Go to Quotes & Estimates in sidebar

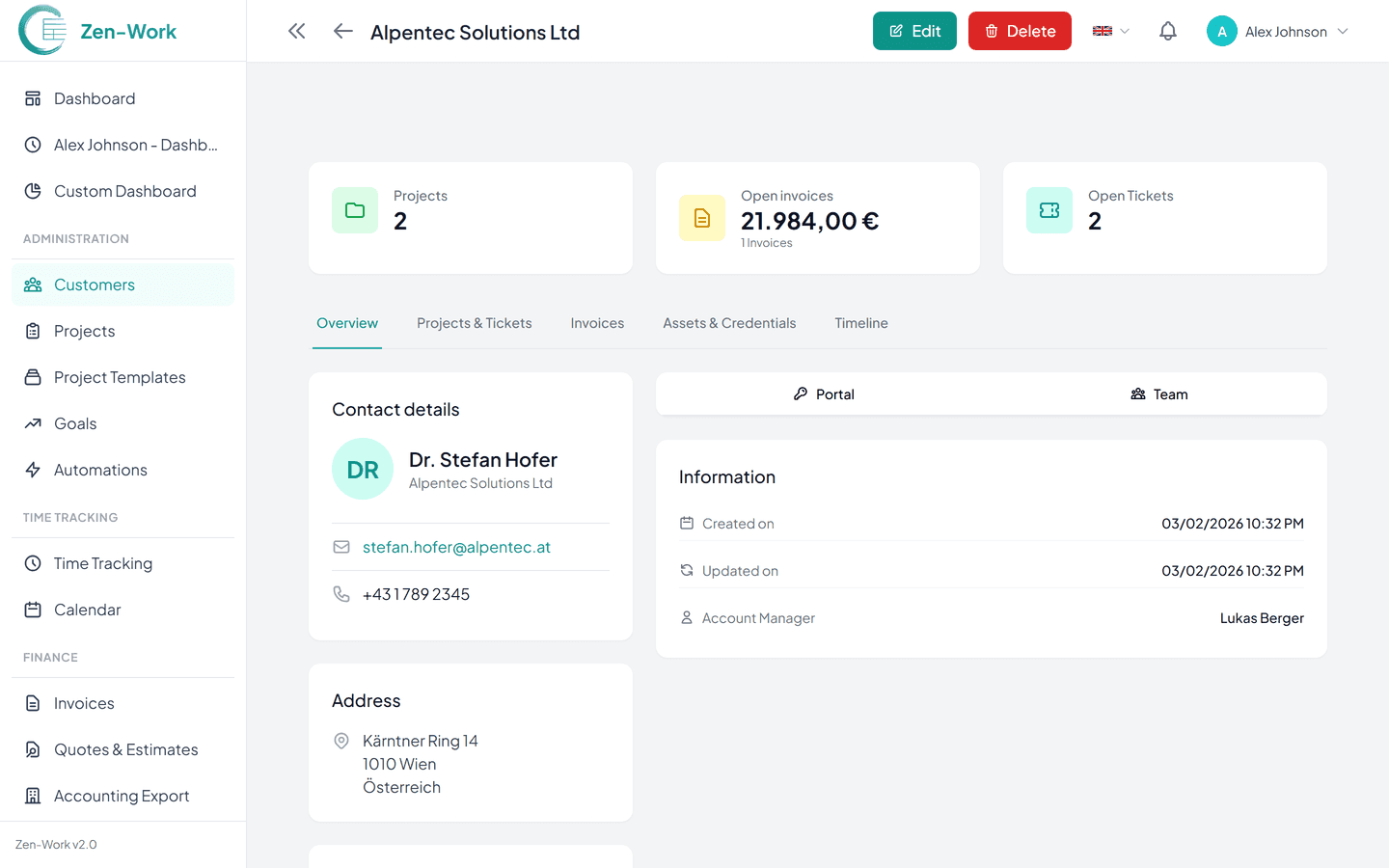pos(125,749)
